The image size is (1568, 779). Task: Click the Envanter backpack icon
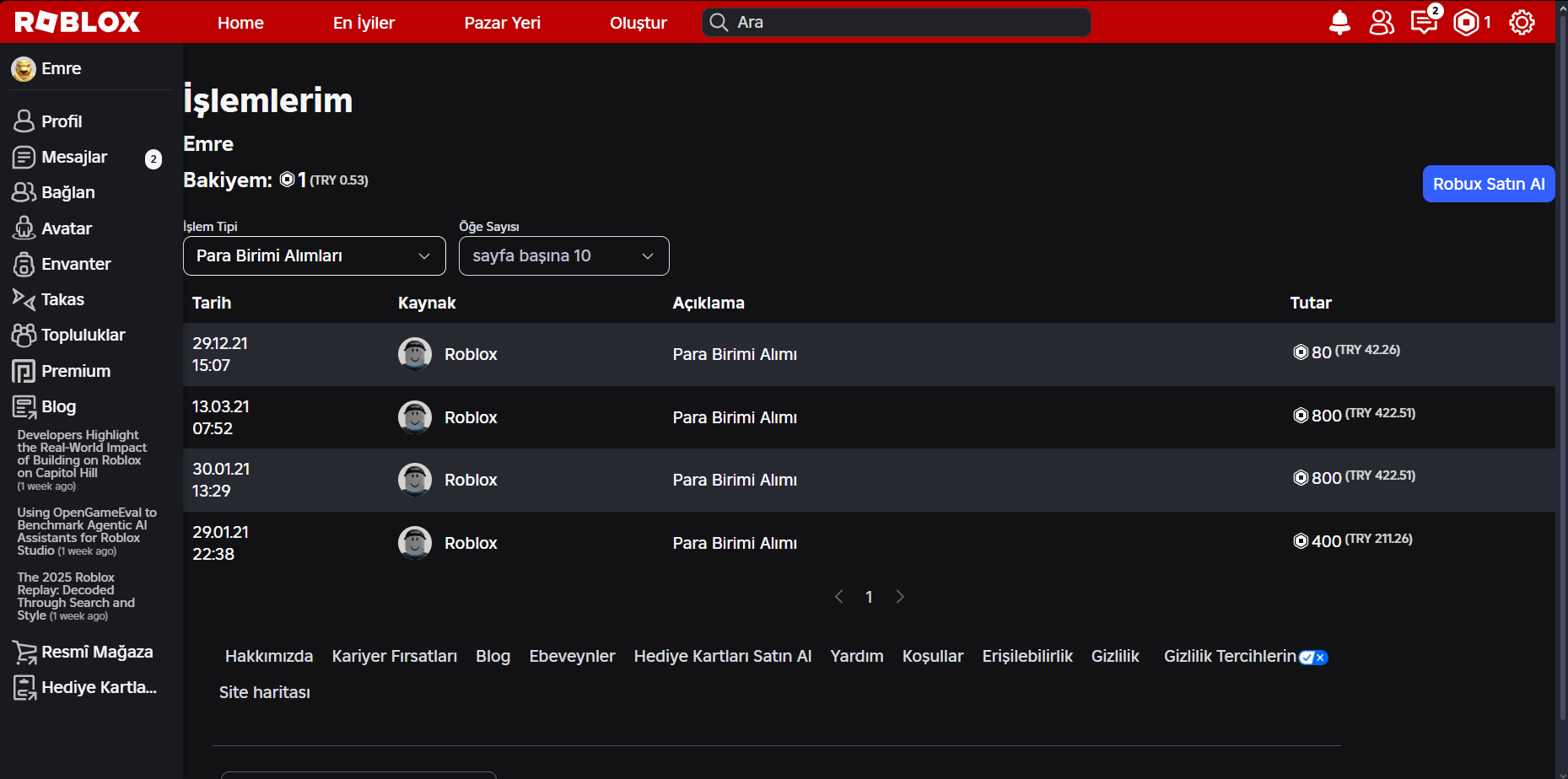(x=24, y=265)
